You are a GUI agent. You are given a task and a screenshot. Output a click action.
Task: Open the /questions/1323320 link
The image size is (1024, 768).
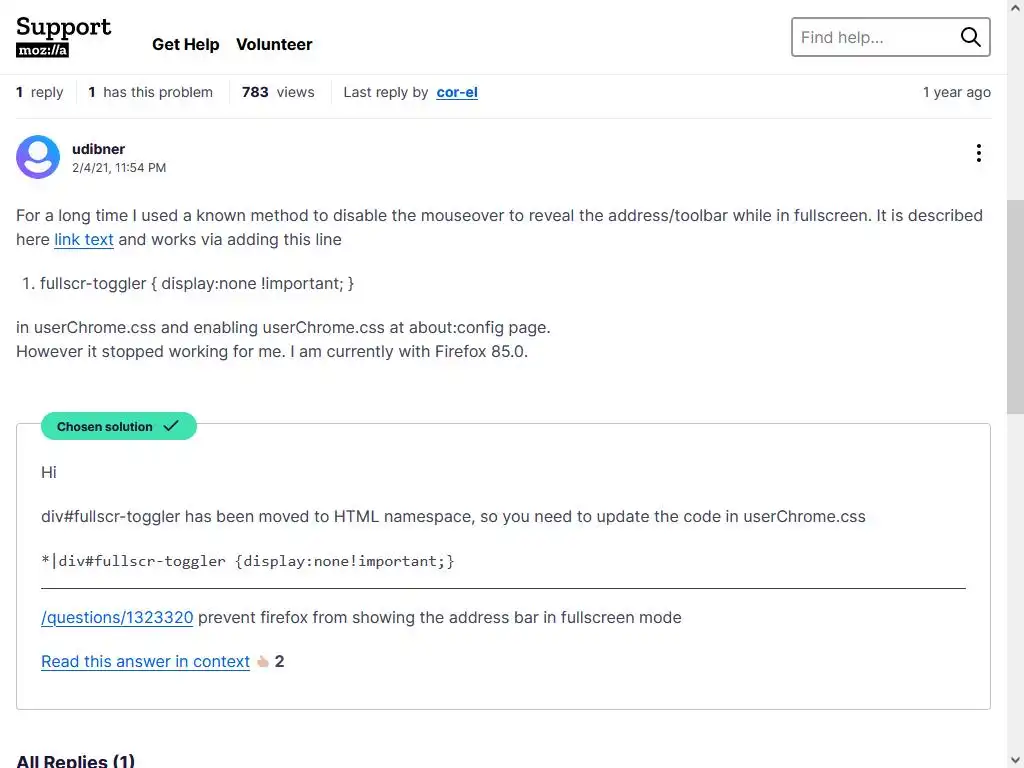tap(117, 617)
